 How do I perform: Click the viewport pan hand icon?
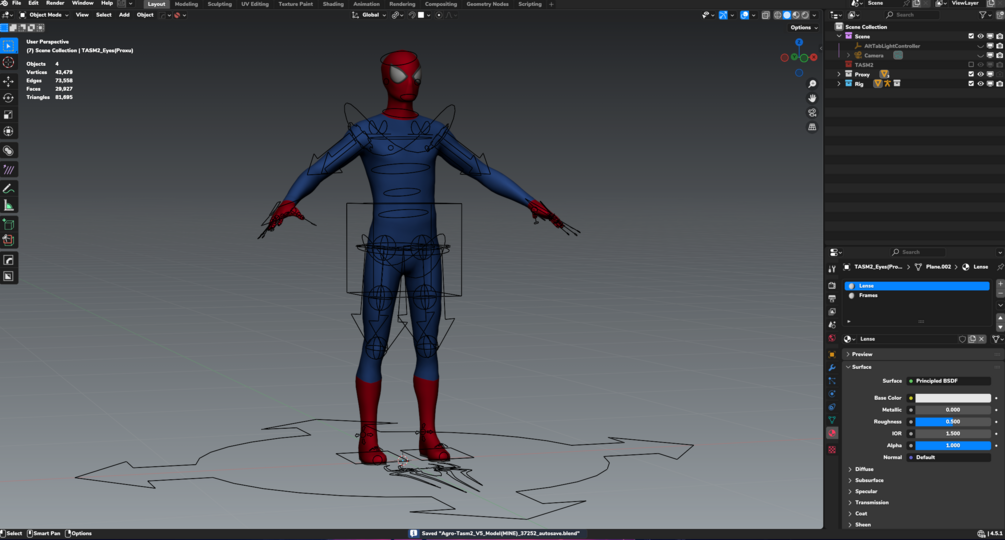point(812,98)
